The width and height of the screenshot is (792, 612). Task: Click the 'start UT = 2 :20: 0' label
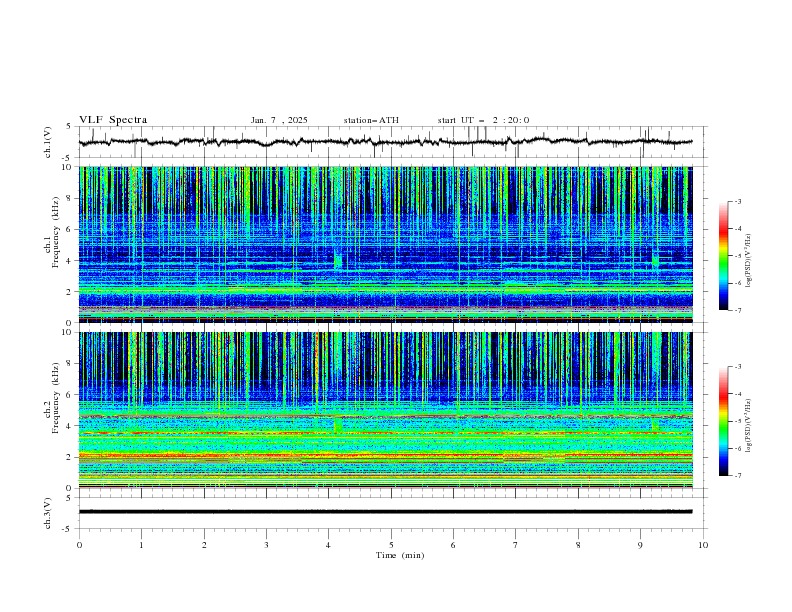[x=483, y=120]
